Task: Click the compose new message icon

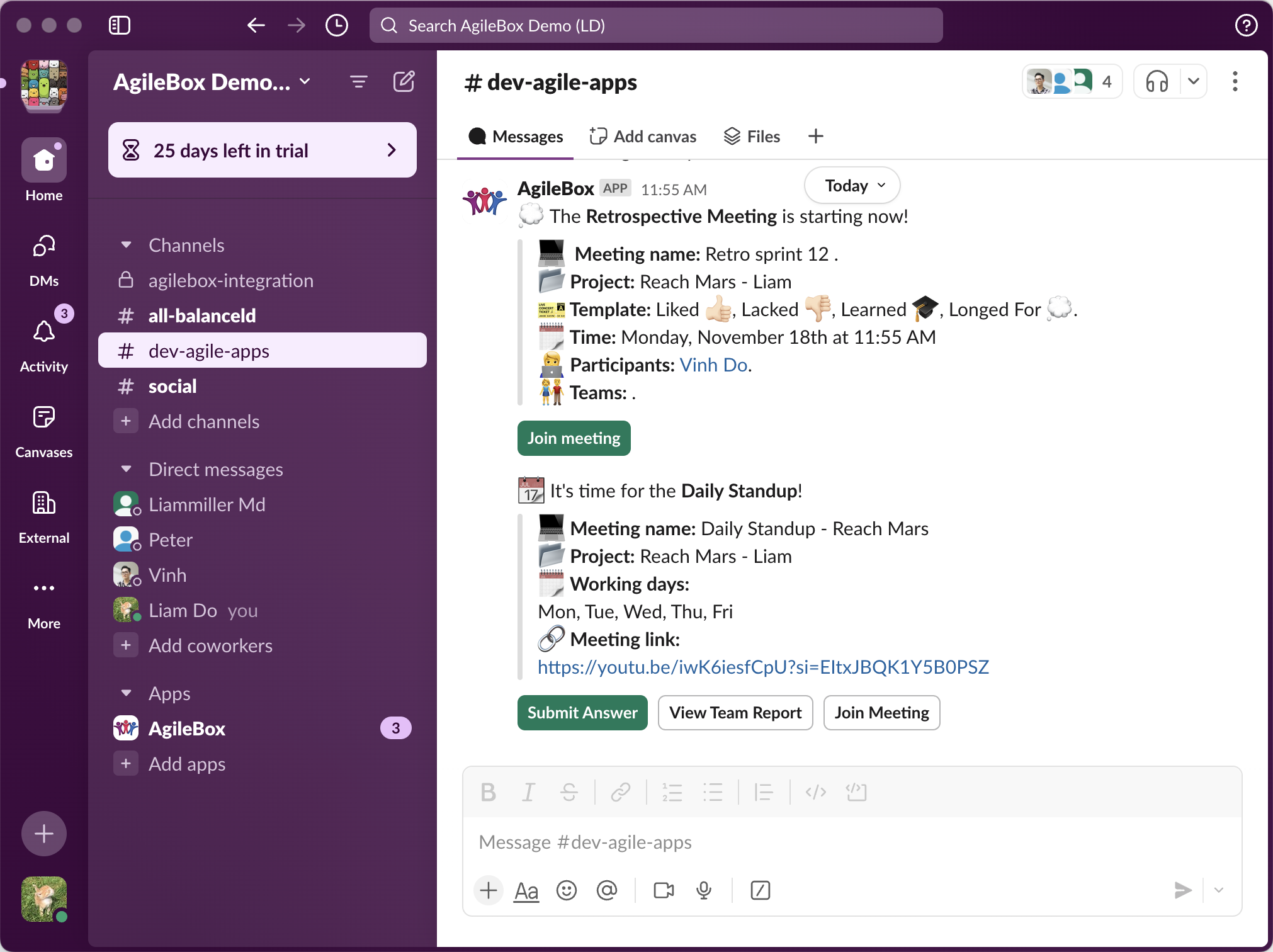Action: pyautogui.click(x=404, y=82)
